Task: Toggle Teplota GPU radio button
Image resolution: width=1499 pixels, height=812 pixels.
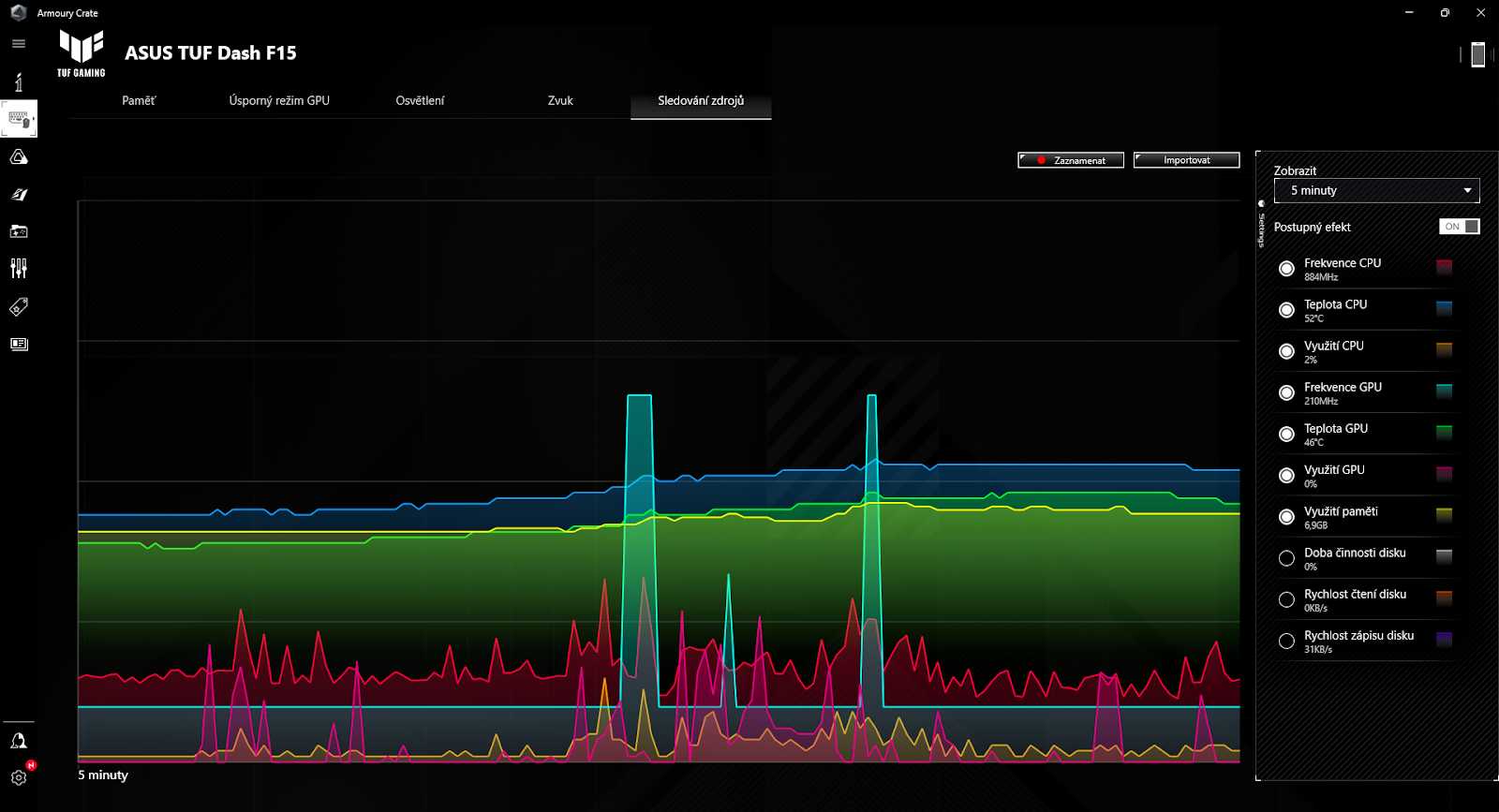Action: coord(1286,434)
